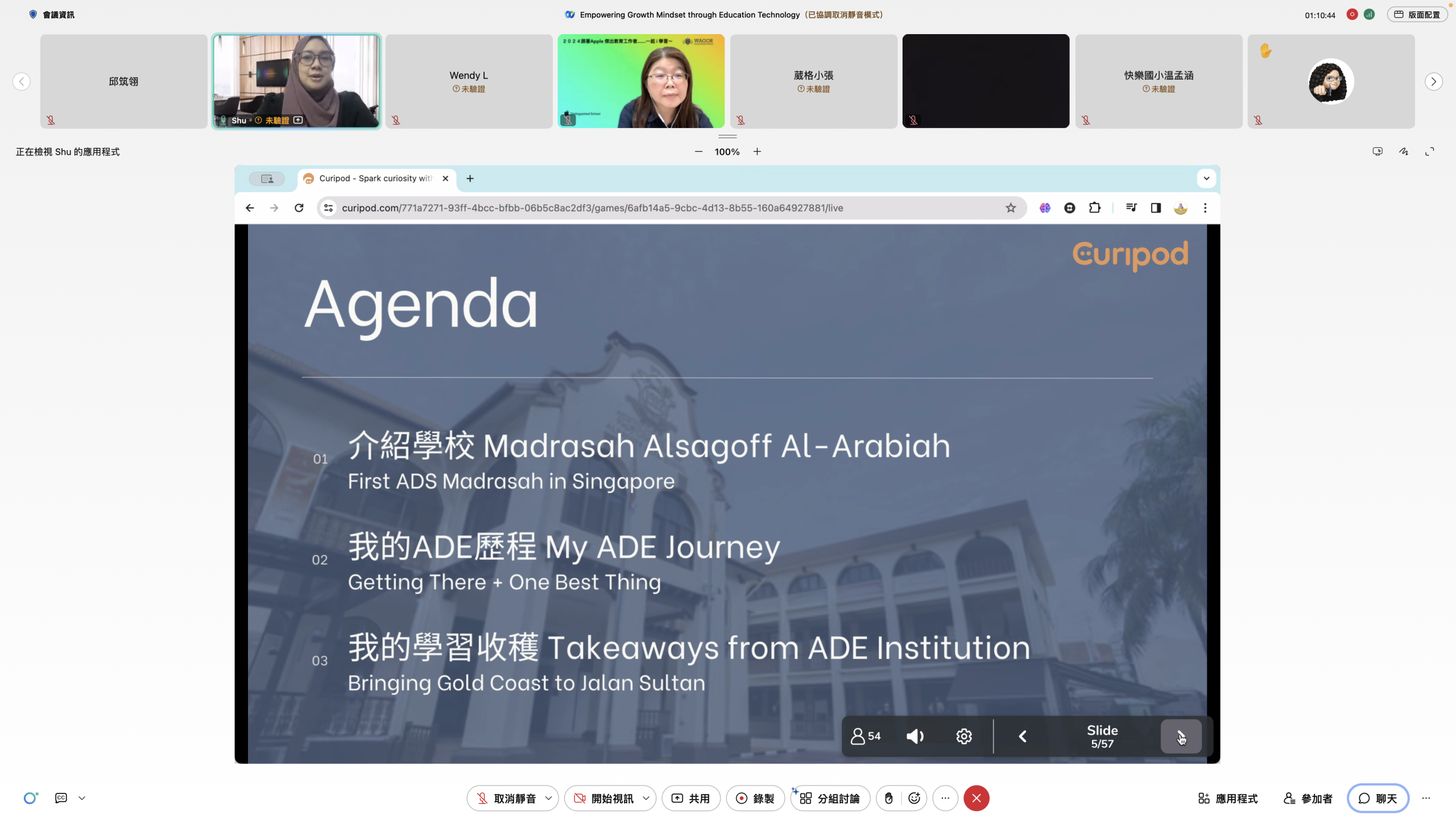Open the browser tab search dropdown chevron
The width and height of the screenshot is (1456, 819).
[x=1206, y=179]
